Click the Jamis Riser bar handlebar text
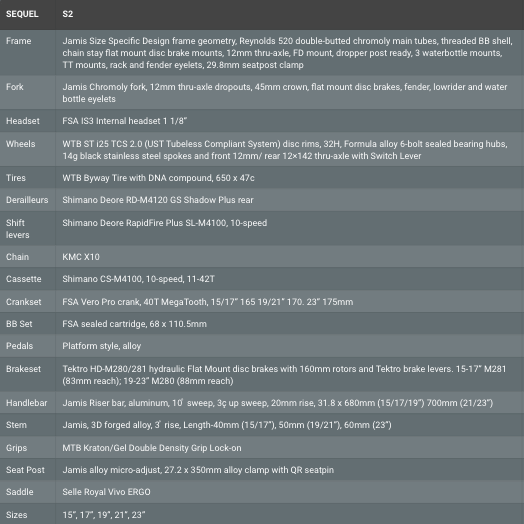 [x=278, y=403]
